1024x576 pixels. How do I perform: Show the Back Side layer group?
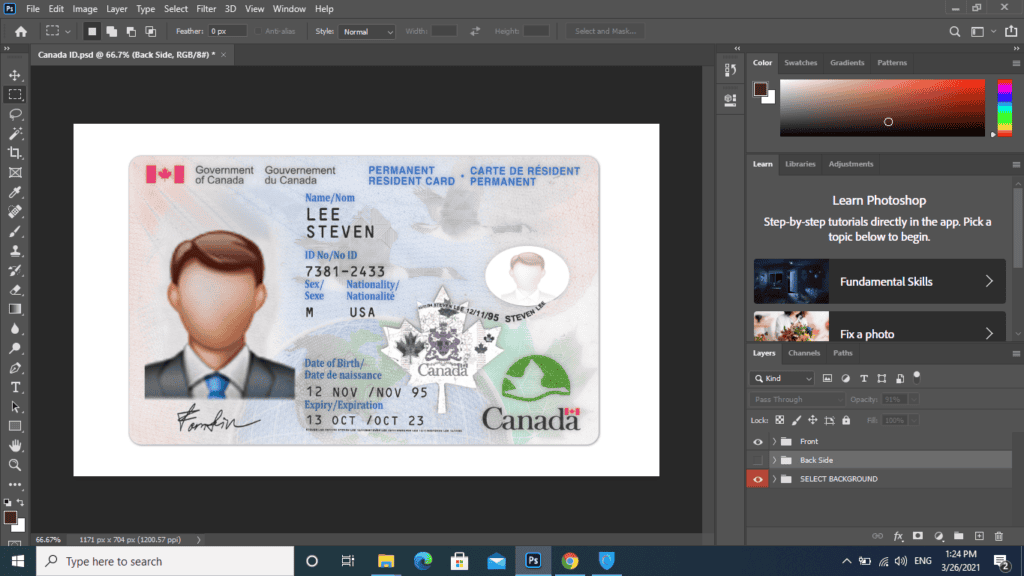coord(757,460)
